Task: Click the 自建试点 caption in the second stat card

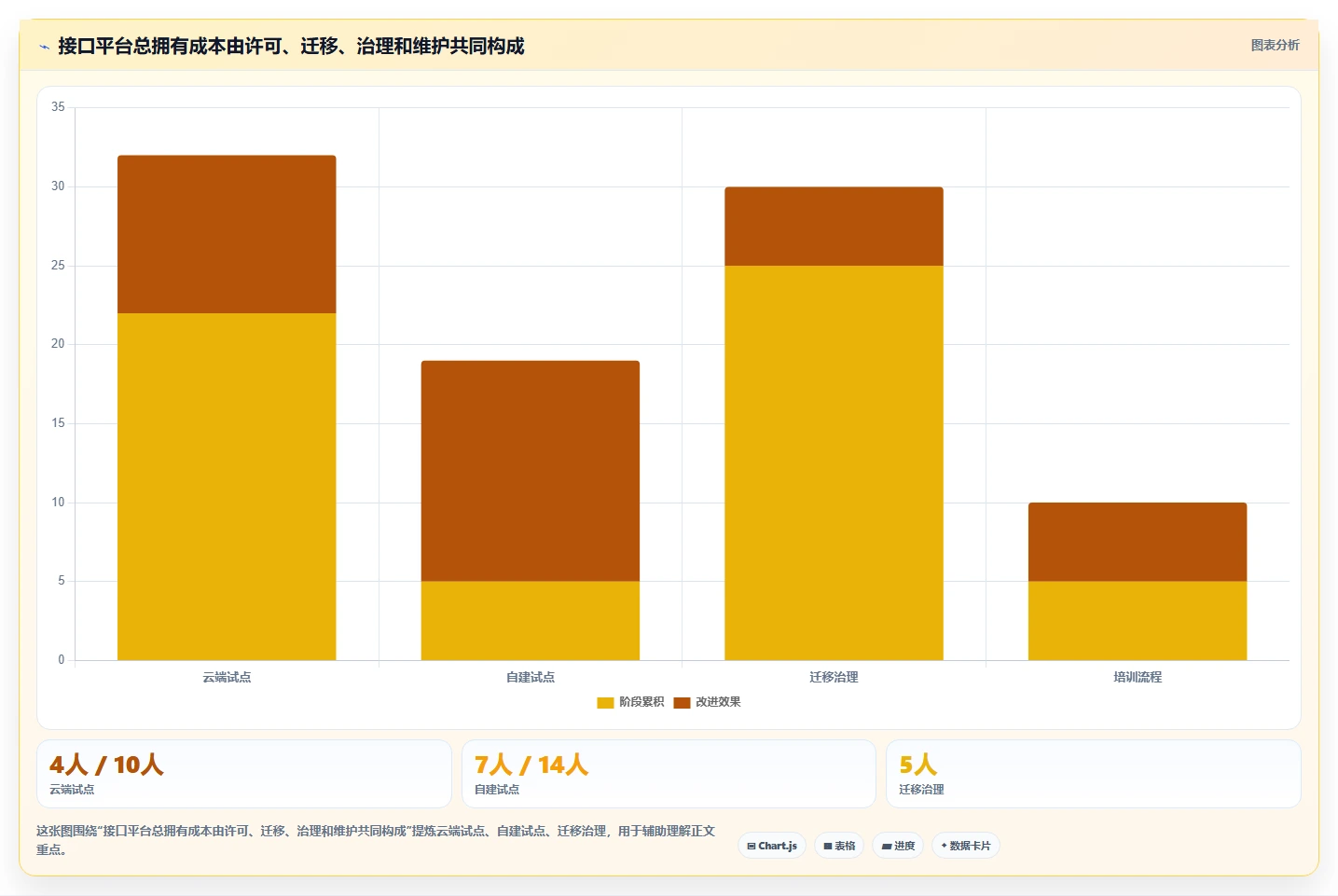Action: point(497,790)
